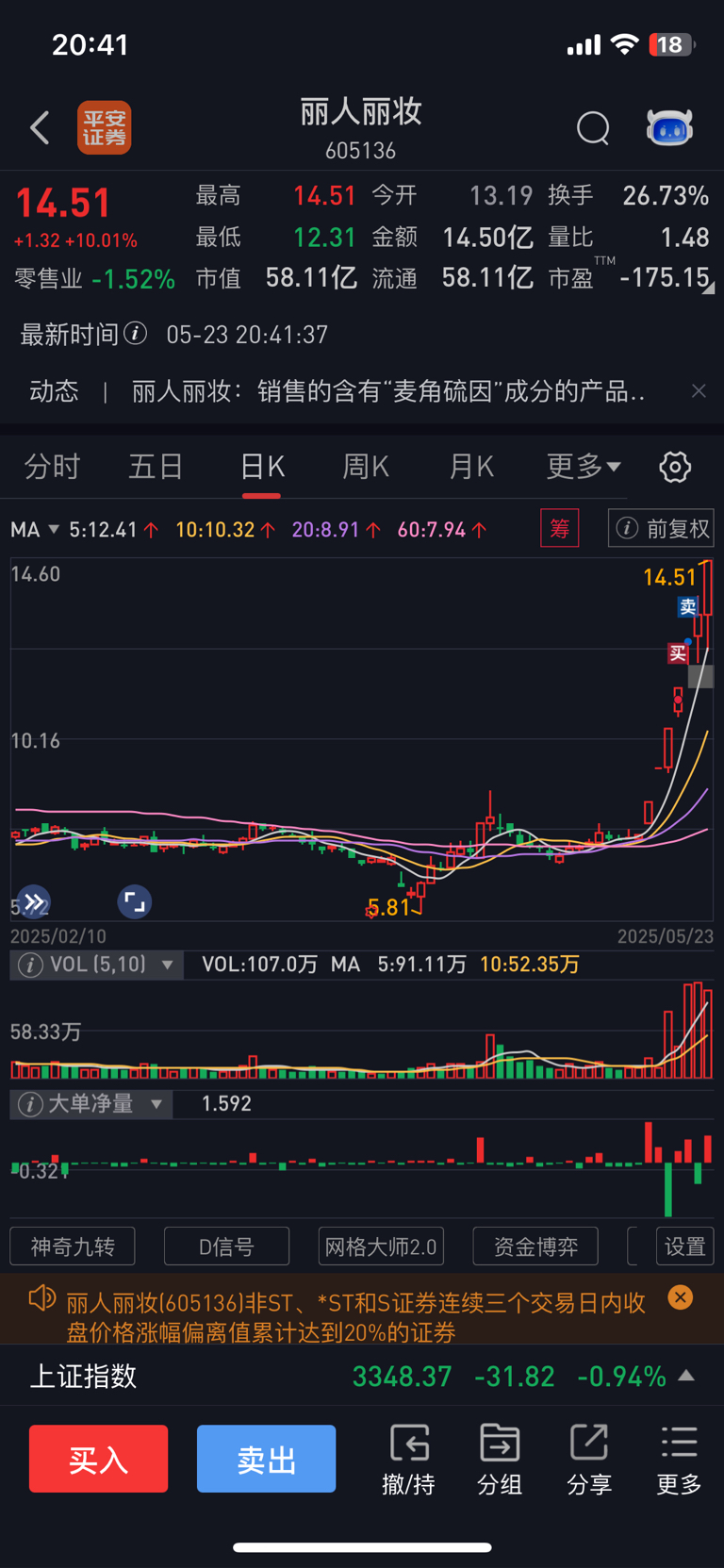Tap the 卖 sell marker on chart
724x1568 pixels.
(x=688, y=606)
